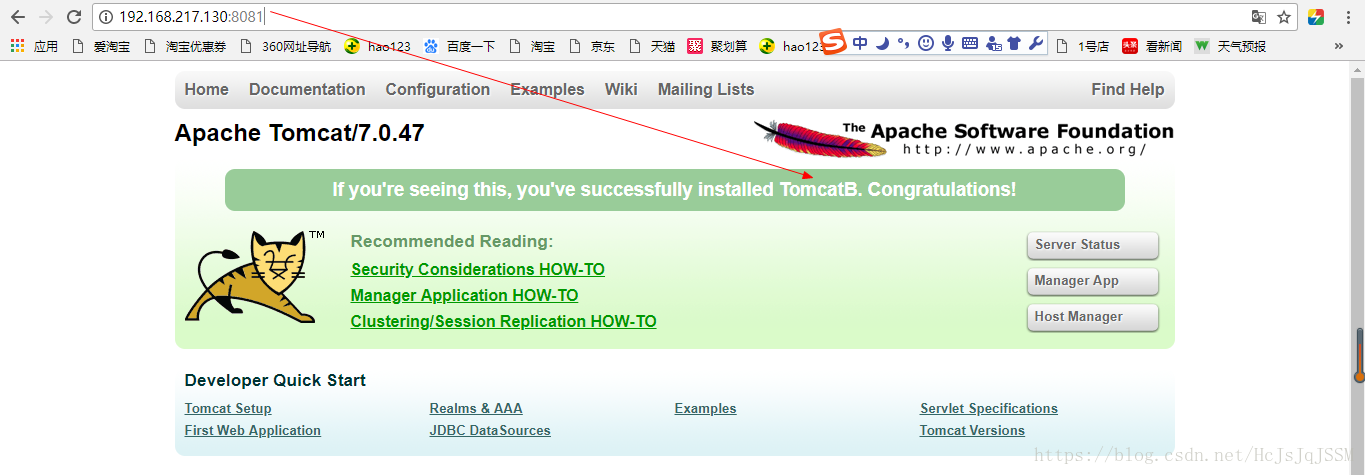Go back with the browser back arrow
This screenshot has width=1365, height=475.
(18, 17)
